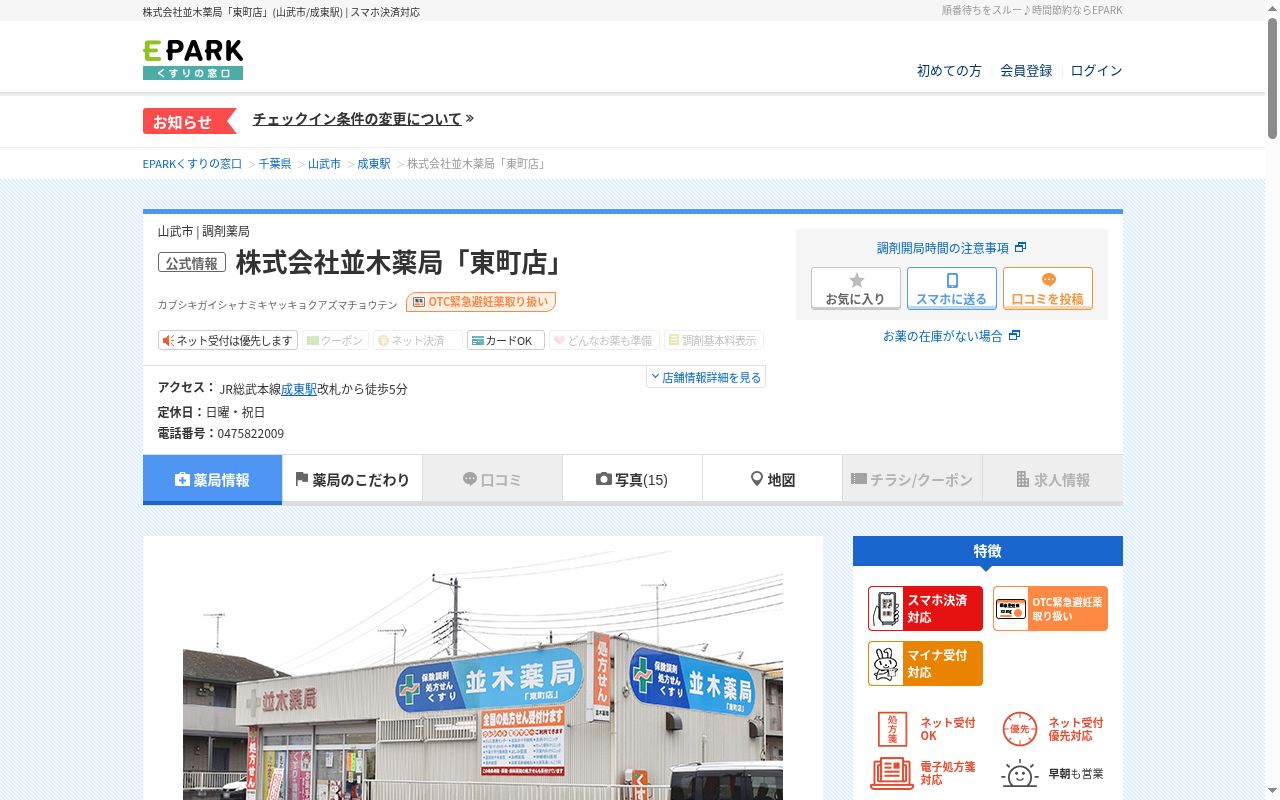
Task: Click the 求人情報 tab
Action: click(1052, 480)
